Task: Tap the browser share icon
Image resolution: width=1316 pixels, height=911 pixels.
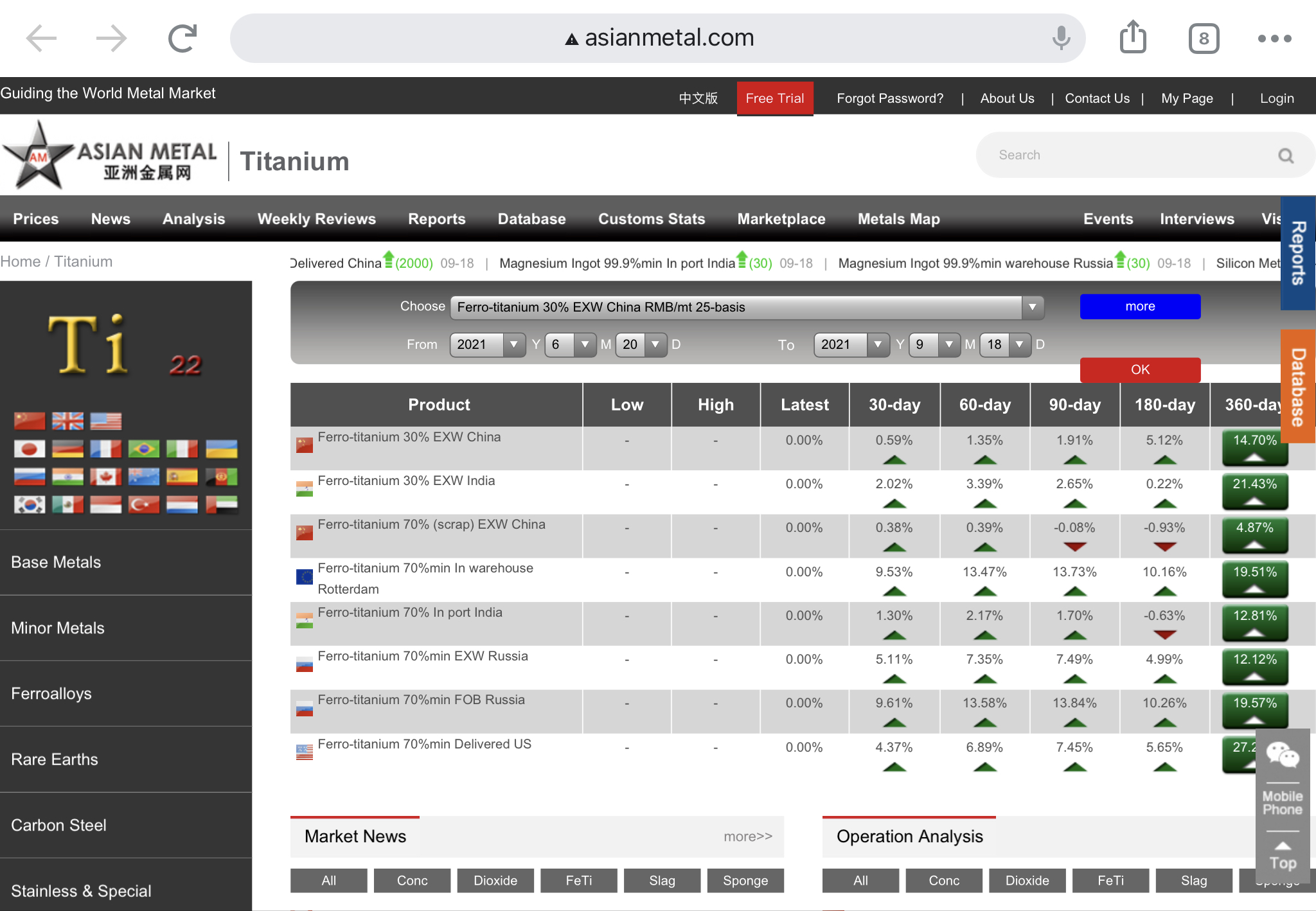Action: click(x=1133, y=38)
